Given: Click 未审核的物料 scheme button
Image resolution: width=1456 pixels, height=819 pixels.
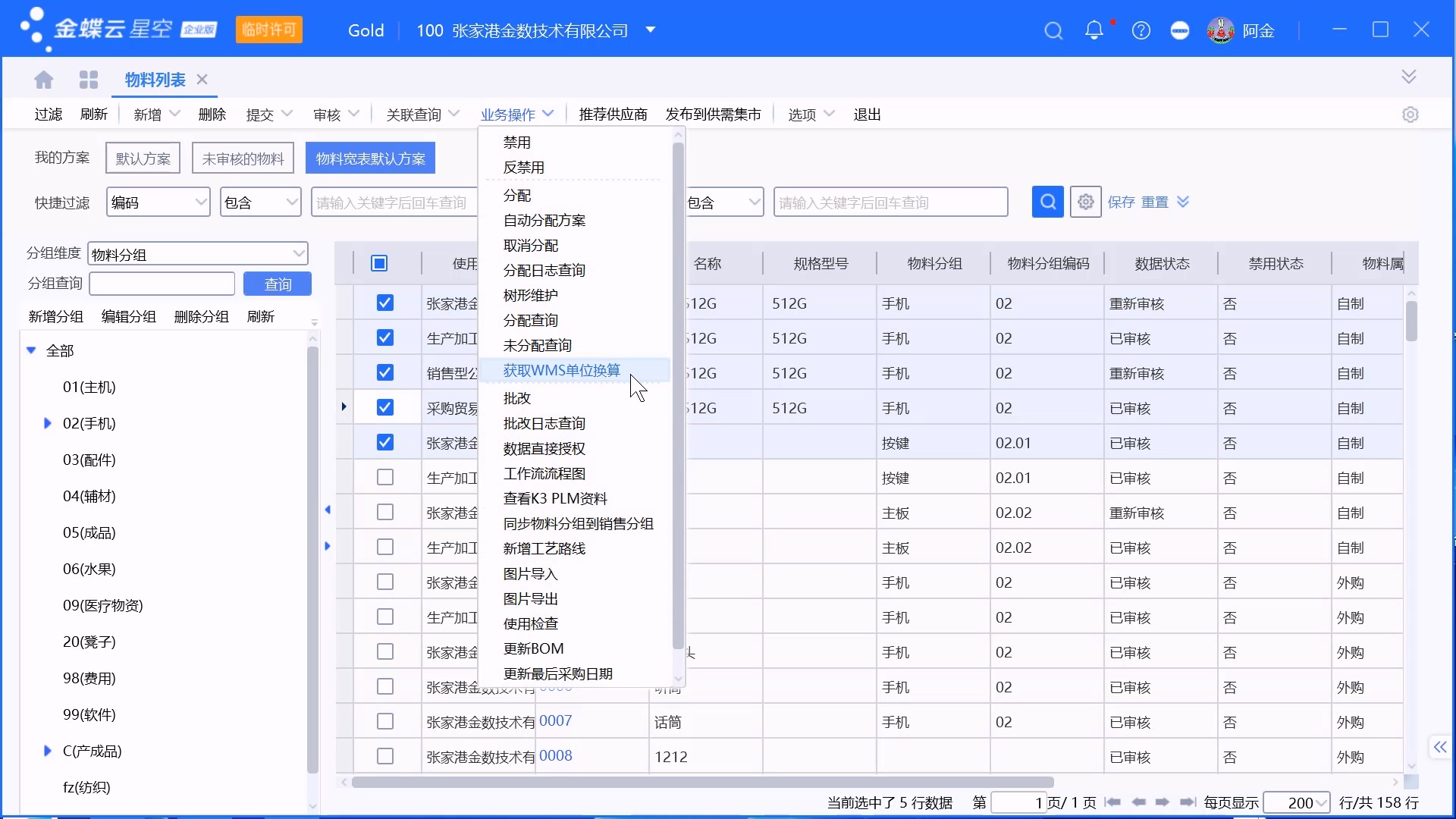Looking at the screenshot, I should pos(243,158).
